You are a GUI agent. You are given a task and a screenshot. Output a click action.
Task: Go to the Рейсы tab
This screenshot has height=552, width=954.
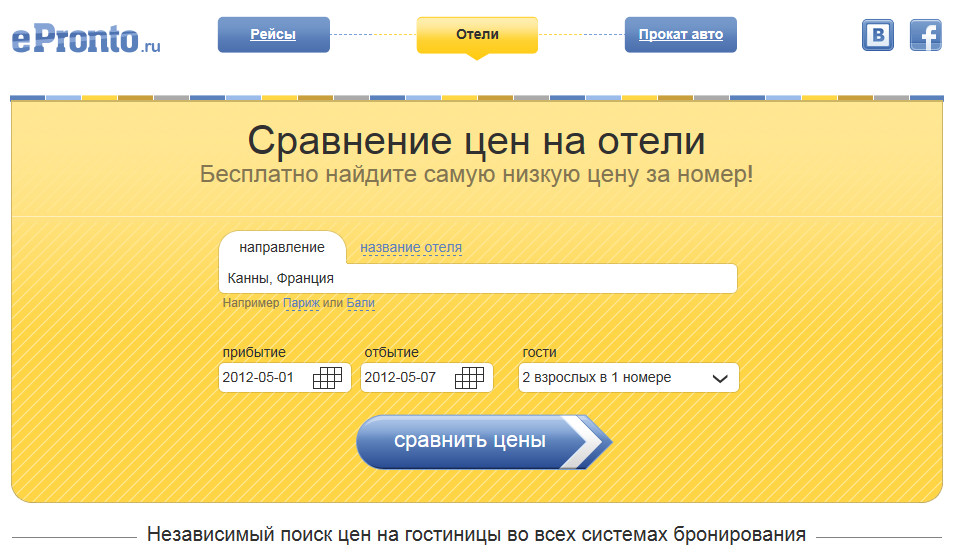coord(273,35)
